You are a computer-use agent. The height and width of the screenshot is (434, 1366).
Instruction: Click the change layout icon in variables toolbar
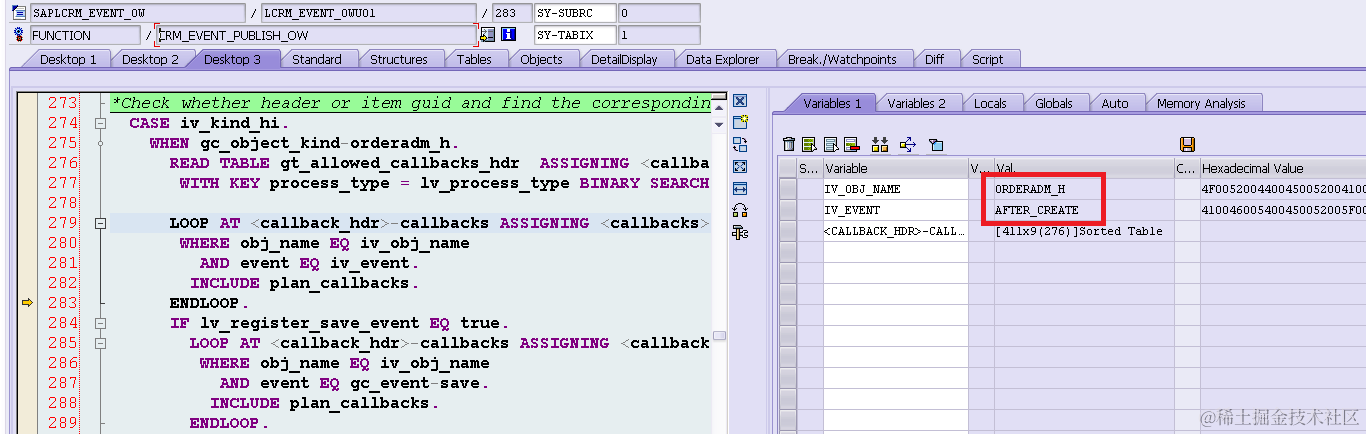pyautogui.click(x=936, y=145)
